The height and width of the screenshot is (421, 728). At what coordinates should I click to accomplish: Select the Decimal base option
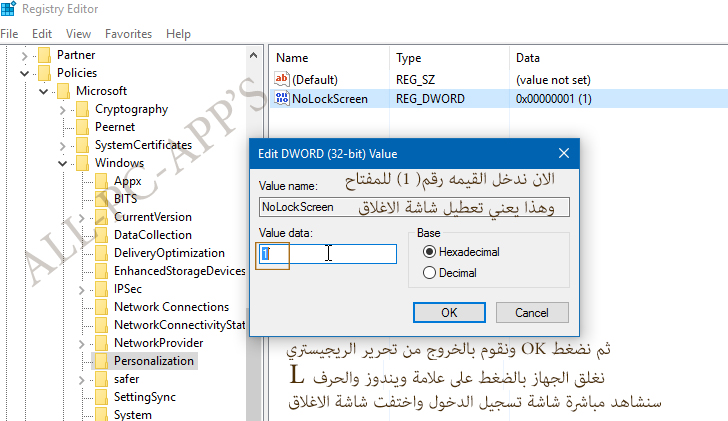[x=430, y=272]
